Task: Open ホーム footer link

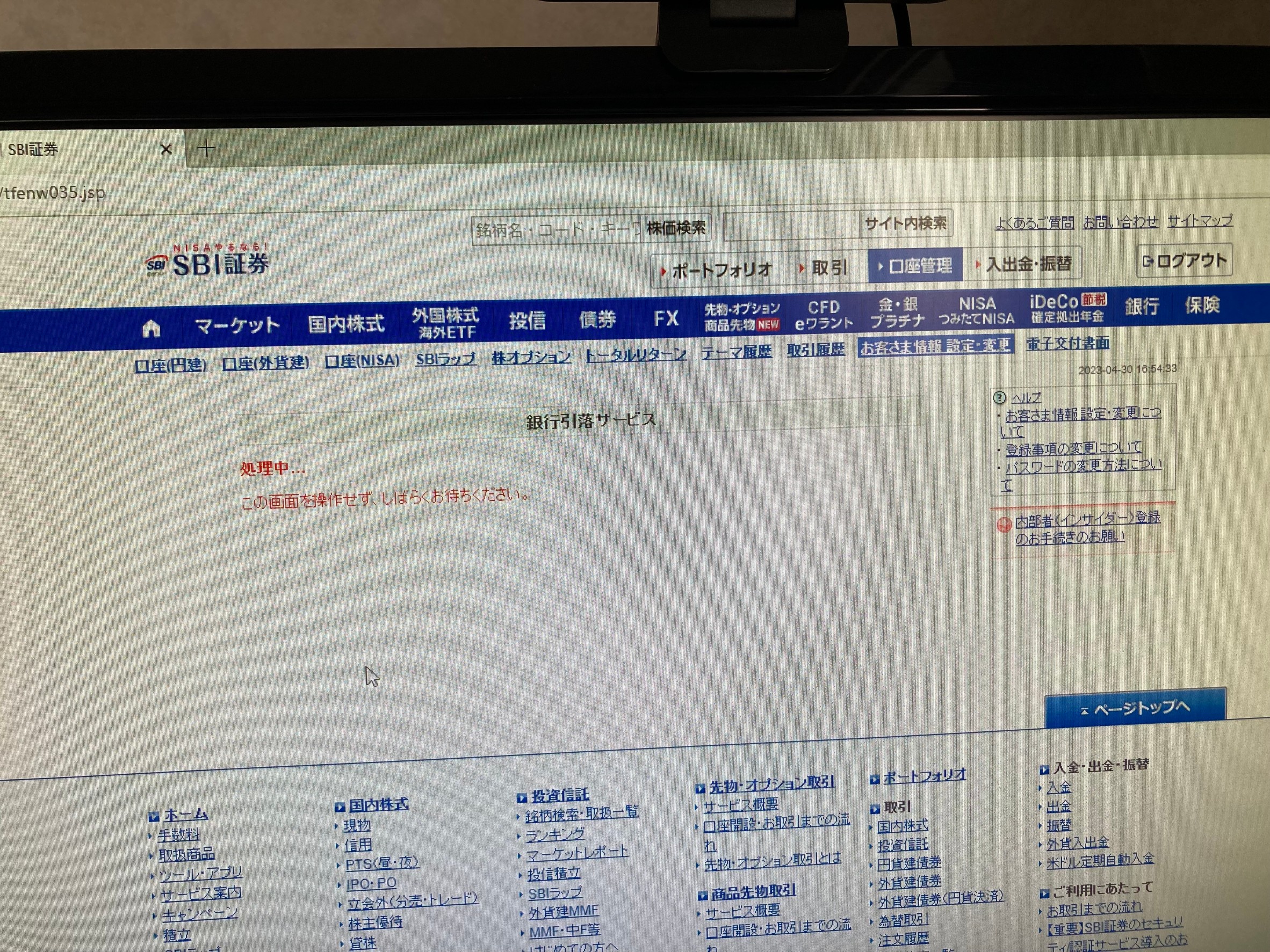Action: click(x=185, y=815)
